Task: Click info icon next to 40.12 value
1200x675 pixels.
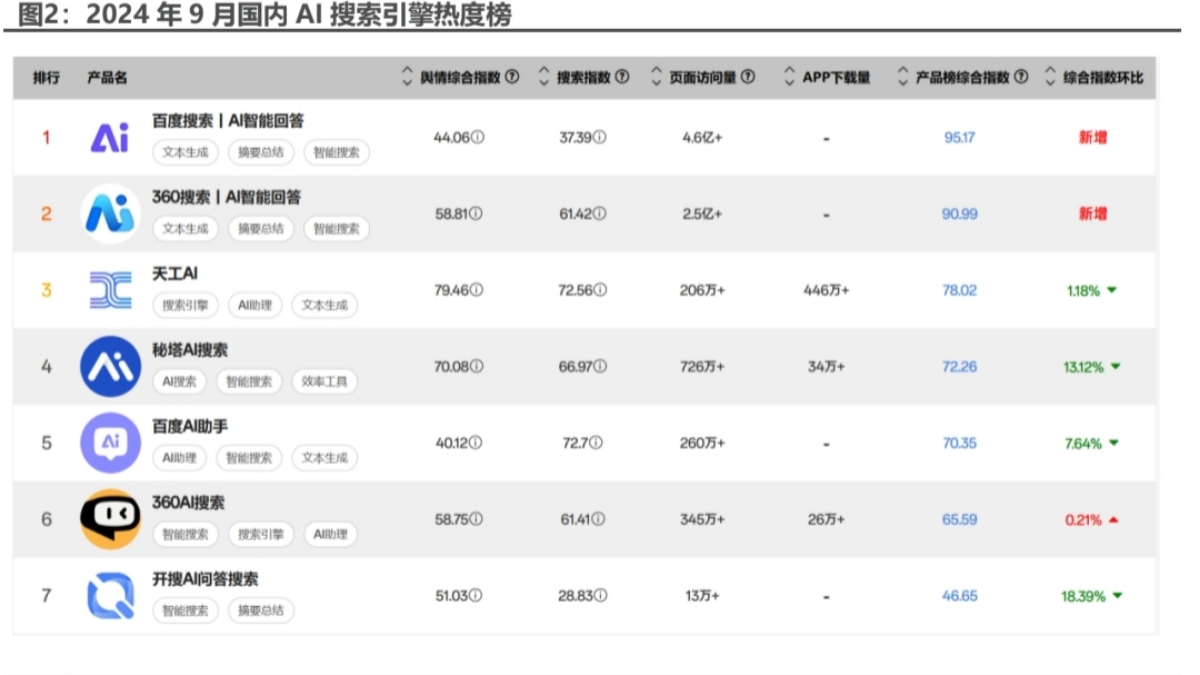Action: pos(477,443)
